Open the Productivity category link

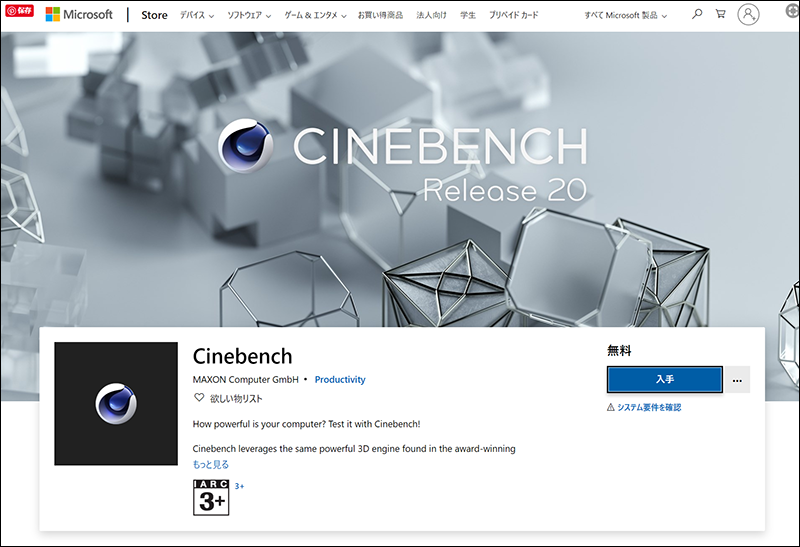[x=340, y=380]
